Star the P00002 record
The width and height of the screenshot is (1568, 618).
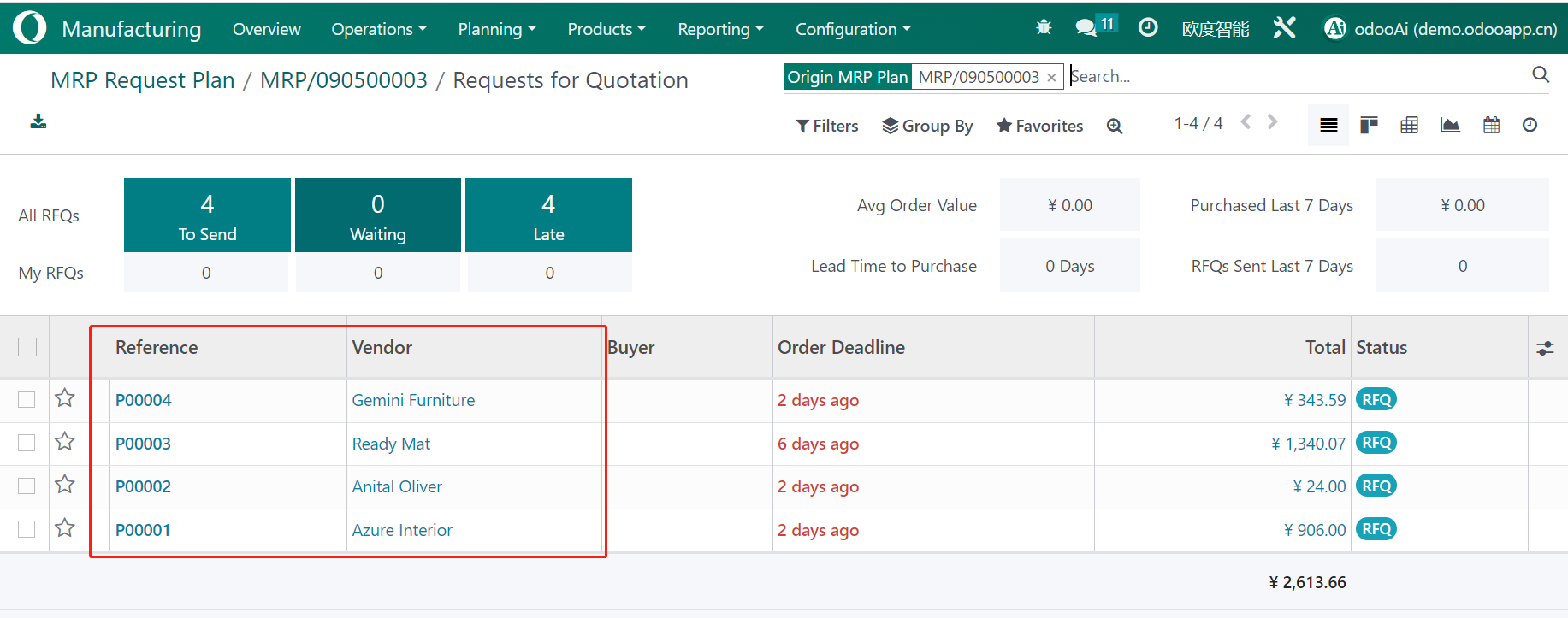65,485
